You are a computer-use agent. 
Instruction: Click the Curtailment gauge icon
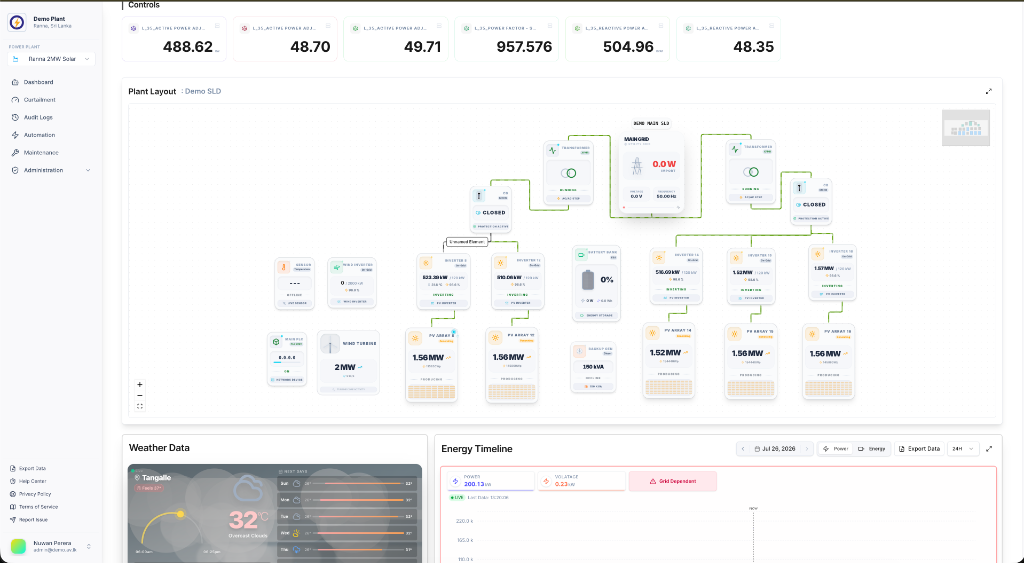15,100
